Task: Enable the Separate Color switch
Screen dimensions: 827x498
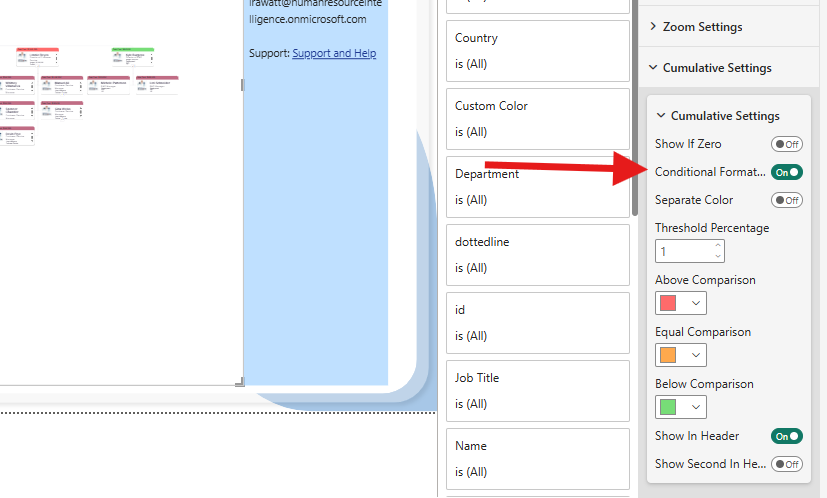Action: pyautogui.click(x=786, y=200)
